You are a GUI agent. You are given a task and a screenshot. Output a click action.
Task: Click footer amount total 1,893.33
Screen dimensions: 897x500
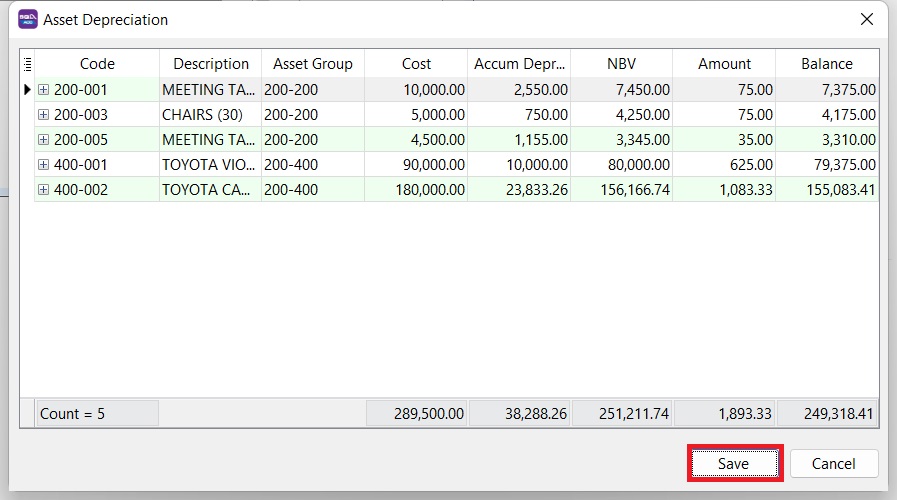(x=724, y=414)
